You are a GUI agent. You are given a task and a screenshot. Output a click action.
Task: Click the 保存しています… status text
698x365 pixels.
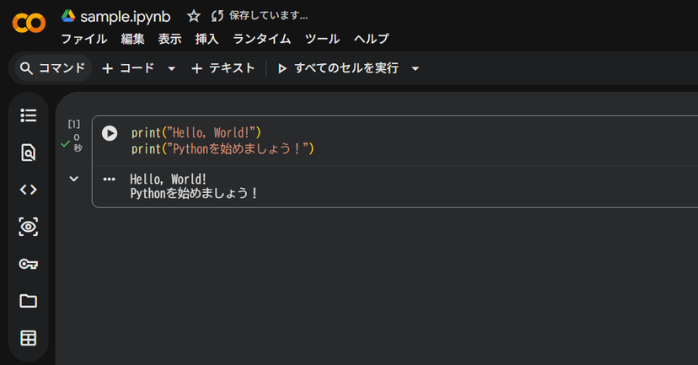tap(268, 16)
